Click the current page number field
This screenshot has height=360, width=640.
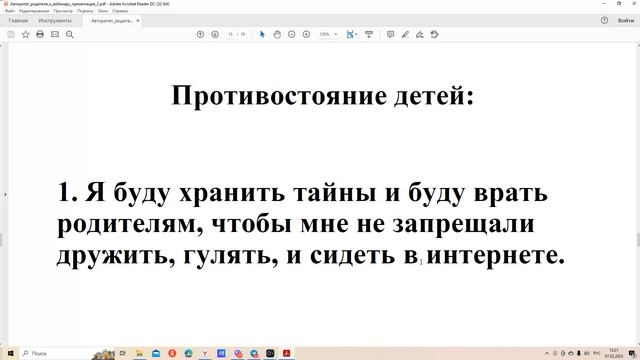tap(231, 35)
